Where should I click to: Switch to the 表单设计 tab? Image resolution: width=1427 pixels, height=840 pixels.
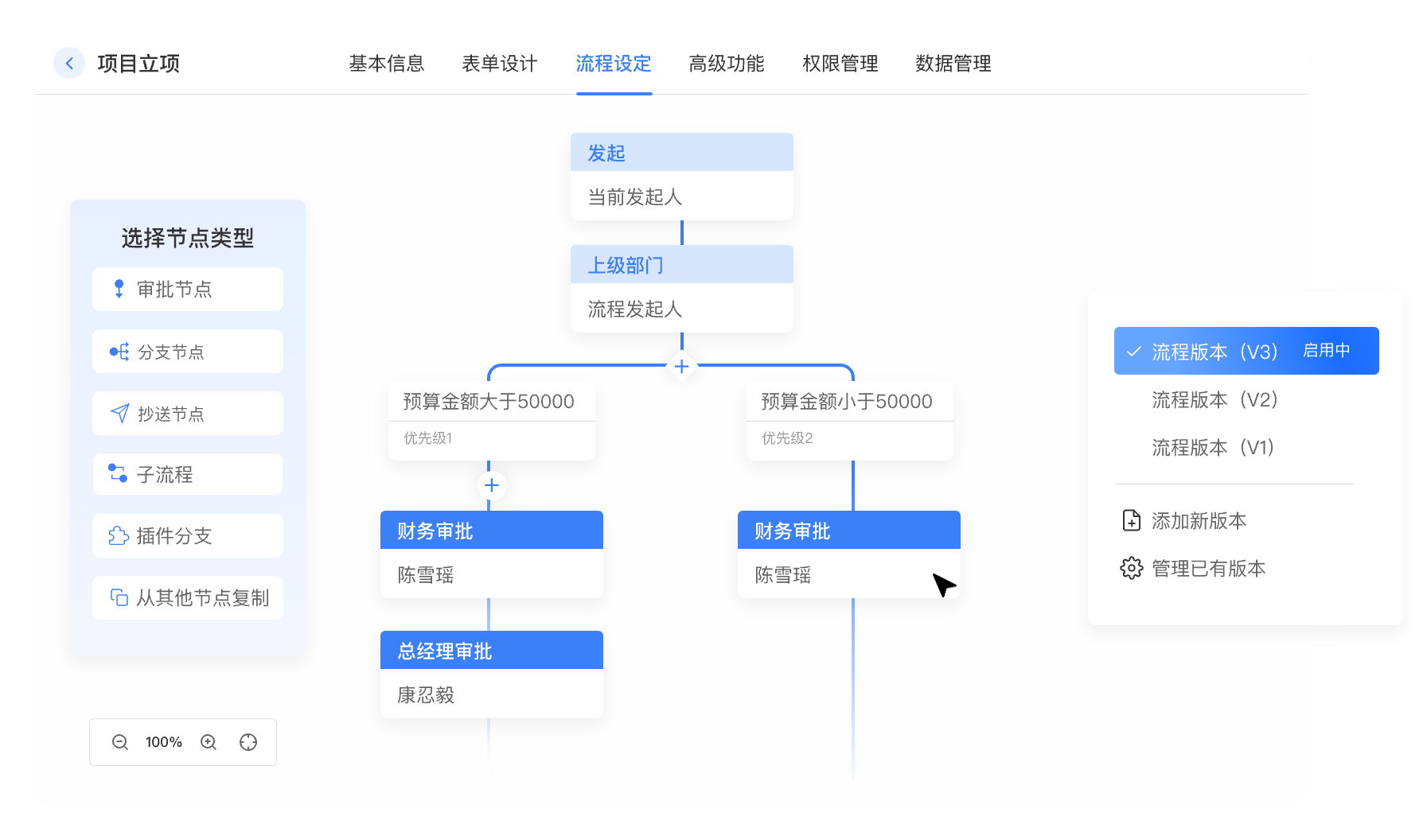coord(499,64)
